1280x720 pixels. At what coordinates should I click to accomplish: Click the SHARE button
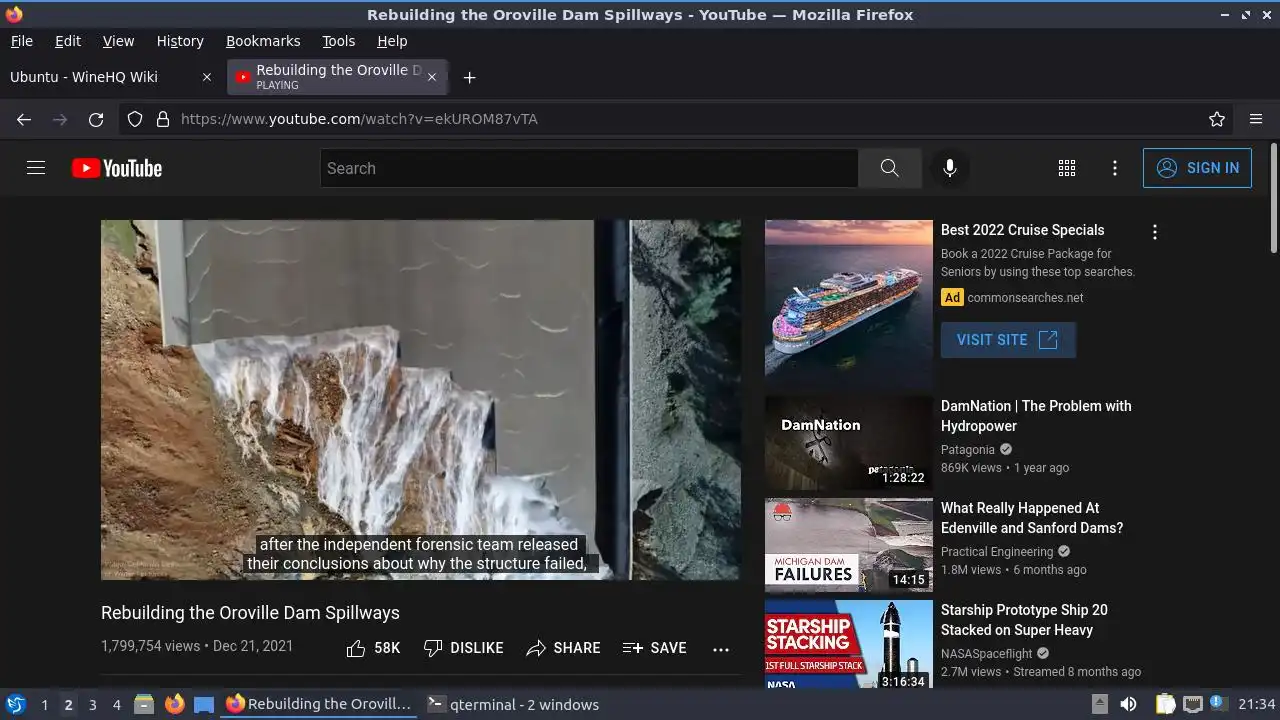click(563, 648)
